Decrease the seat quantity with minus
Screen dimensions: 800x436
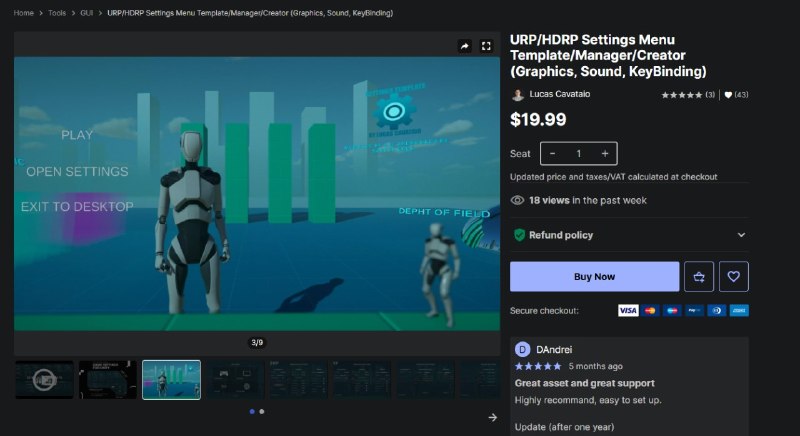coord(553,153)
